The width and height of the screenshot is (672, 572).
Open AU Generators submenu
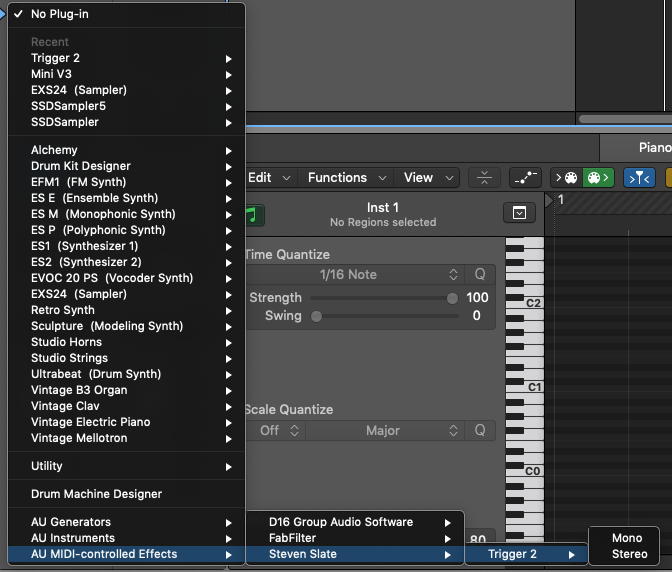point(126,522)
